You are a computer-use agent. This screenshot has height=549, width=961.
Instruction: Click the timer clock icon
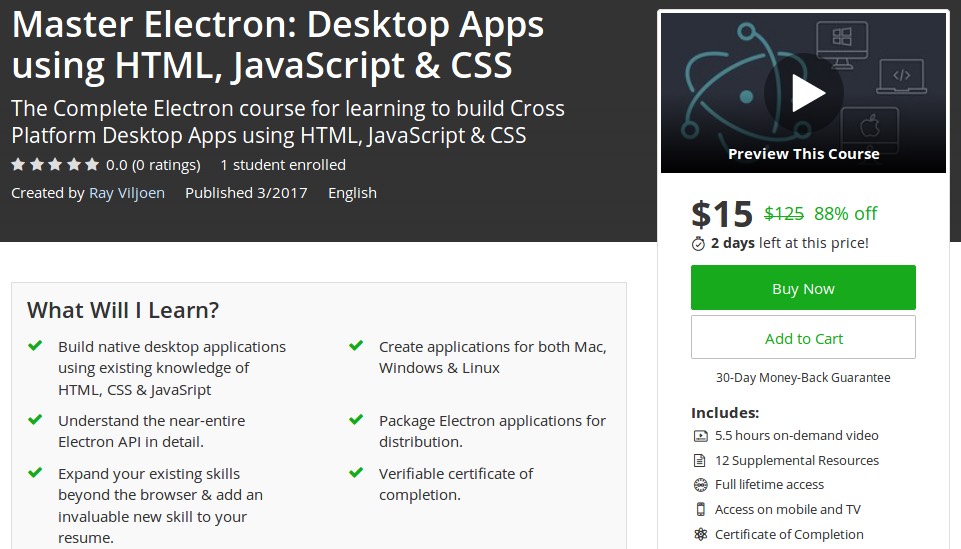click(699, 243)
